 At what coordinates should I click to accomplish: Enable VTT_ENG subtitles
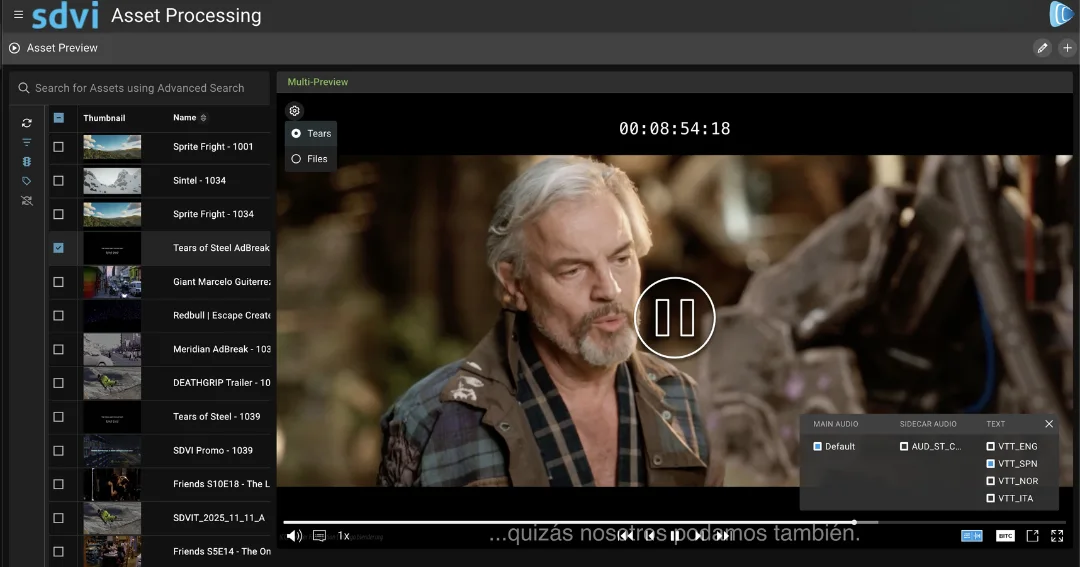coord(990,446)
